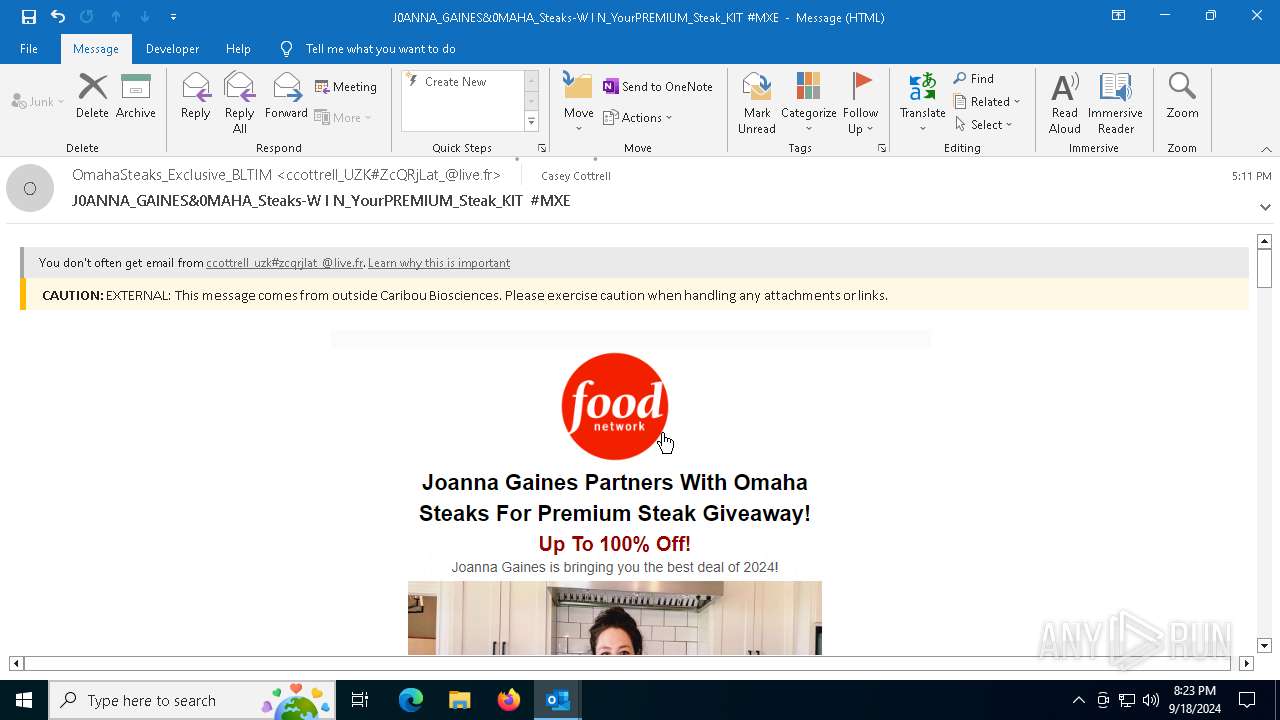Viewport: 1280px width, 720px height.
Task: Click the Joanna Gaines photo
Action: pos(615,618)
